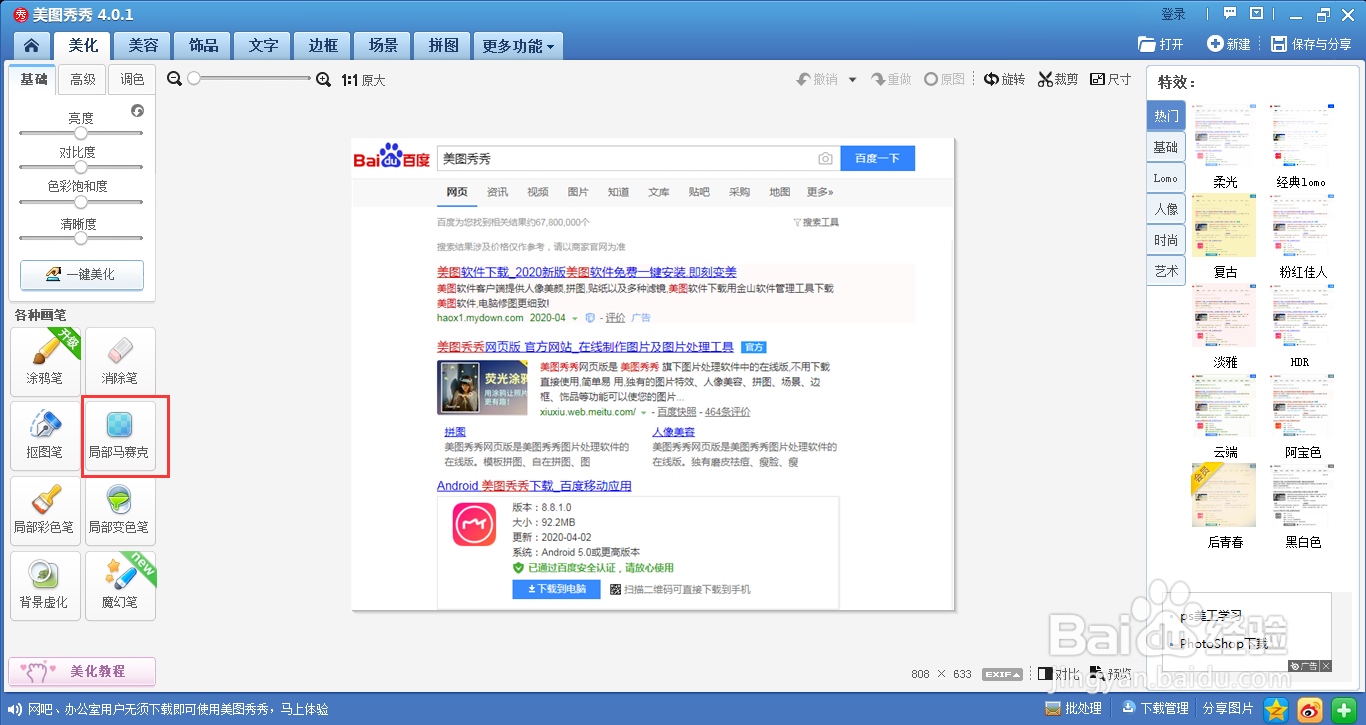
Task: Select the 局部彩色笔 local color brush
Action: [45, 509]
